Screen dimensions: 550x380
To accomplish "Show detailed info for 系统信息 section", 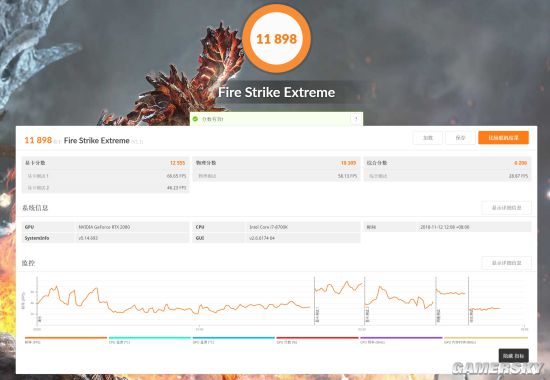I will [507, 208].
